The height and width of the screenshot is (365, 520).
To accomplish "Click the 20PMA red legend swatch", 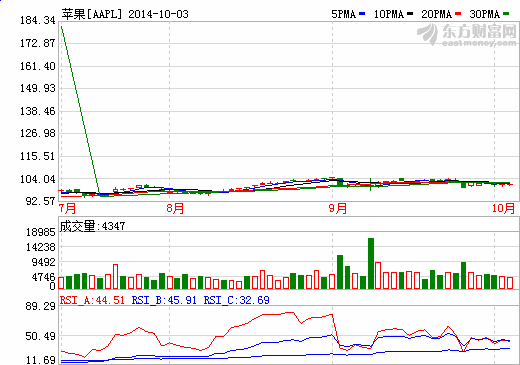I will tap(458, 14).
